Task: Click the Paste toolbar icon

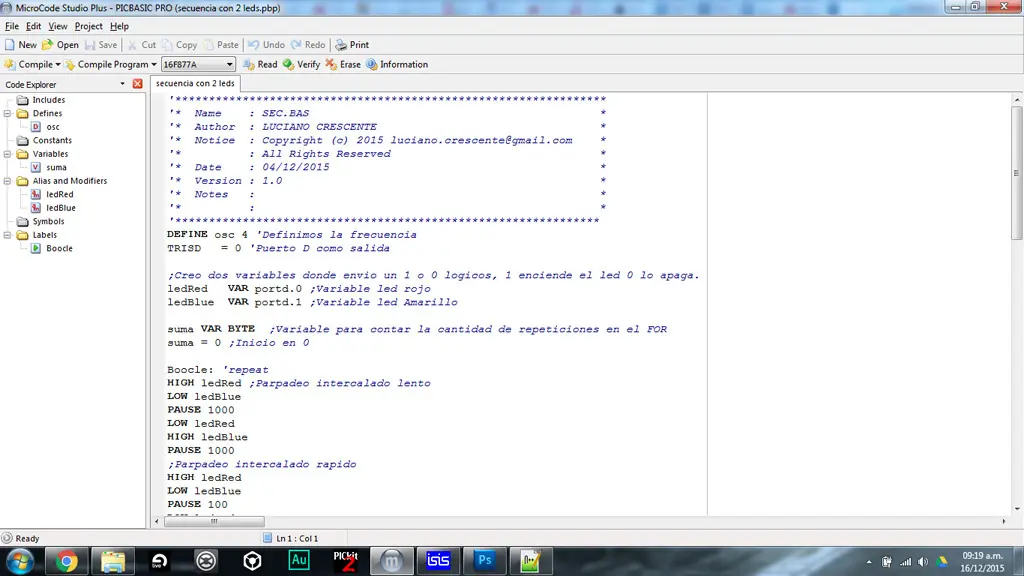Action: pyautogui.click(x=209, y=45)
